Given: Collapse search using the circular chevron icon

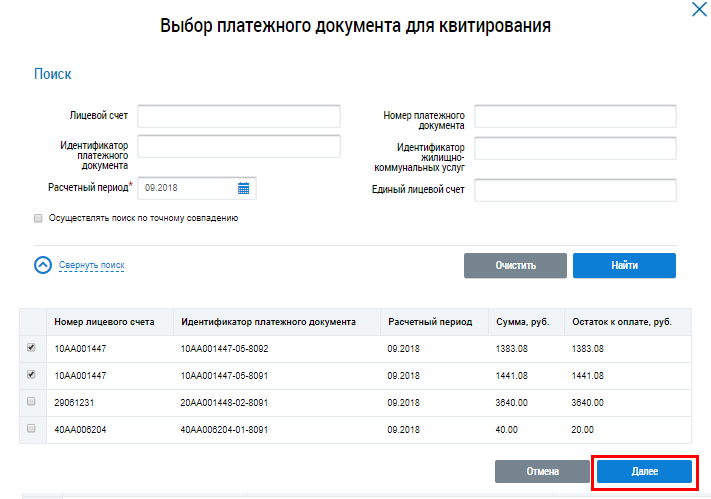Looking at the screenshot, I should point(43,265).
